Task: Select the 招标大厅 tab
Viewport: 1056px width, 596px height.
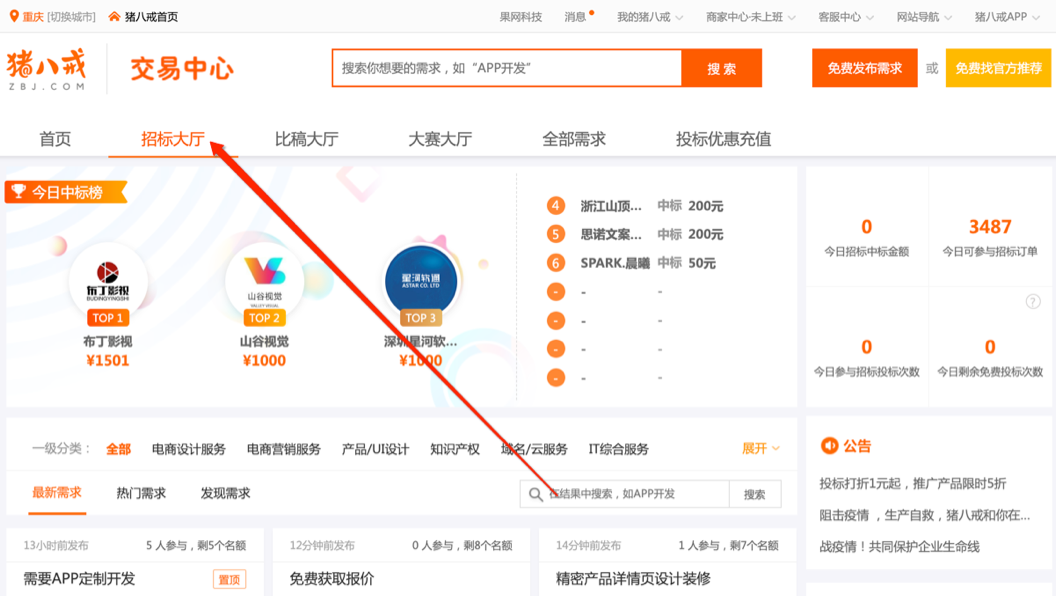Action: point(172,139)
